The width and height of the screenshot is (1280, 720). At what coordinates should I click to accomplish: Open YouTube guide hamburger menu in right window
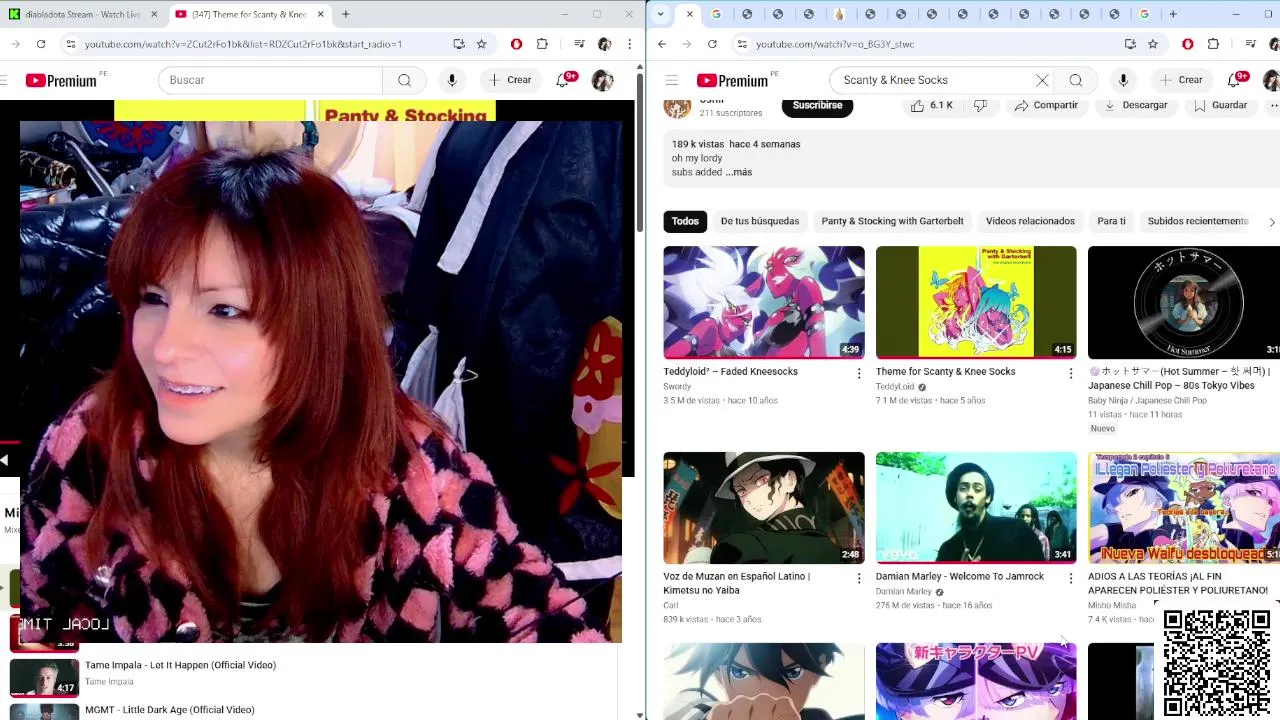coord(672,80)
